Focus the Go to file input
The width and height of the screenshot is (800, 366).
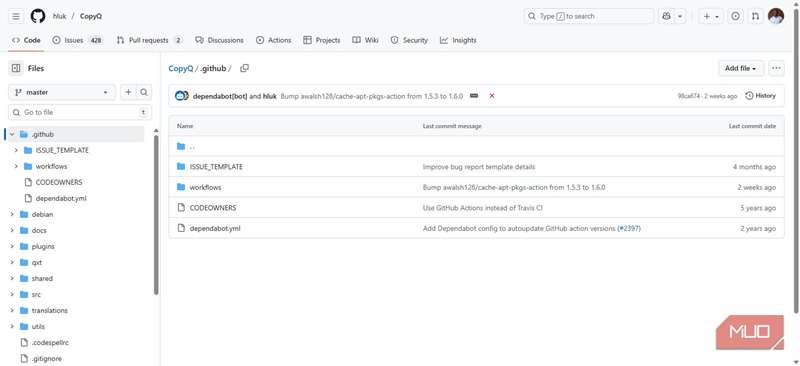click(x=80, y=112)
